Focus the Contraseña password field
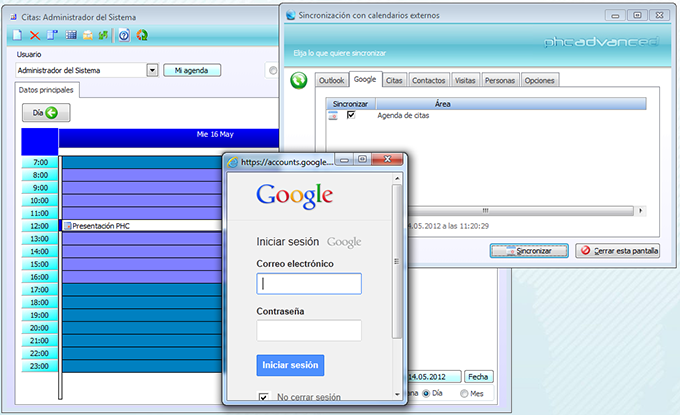Image resolution: width=680 pixels, height=415 pixels. [309, 330]
